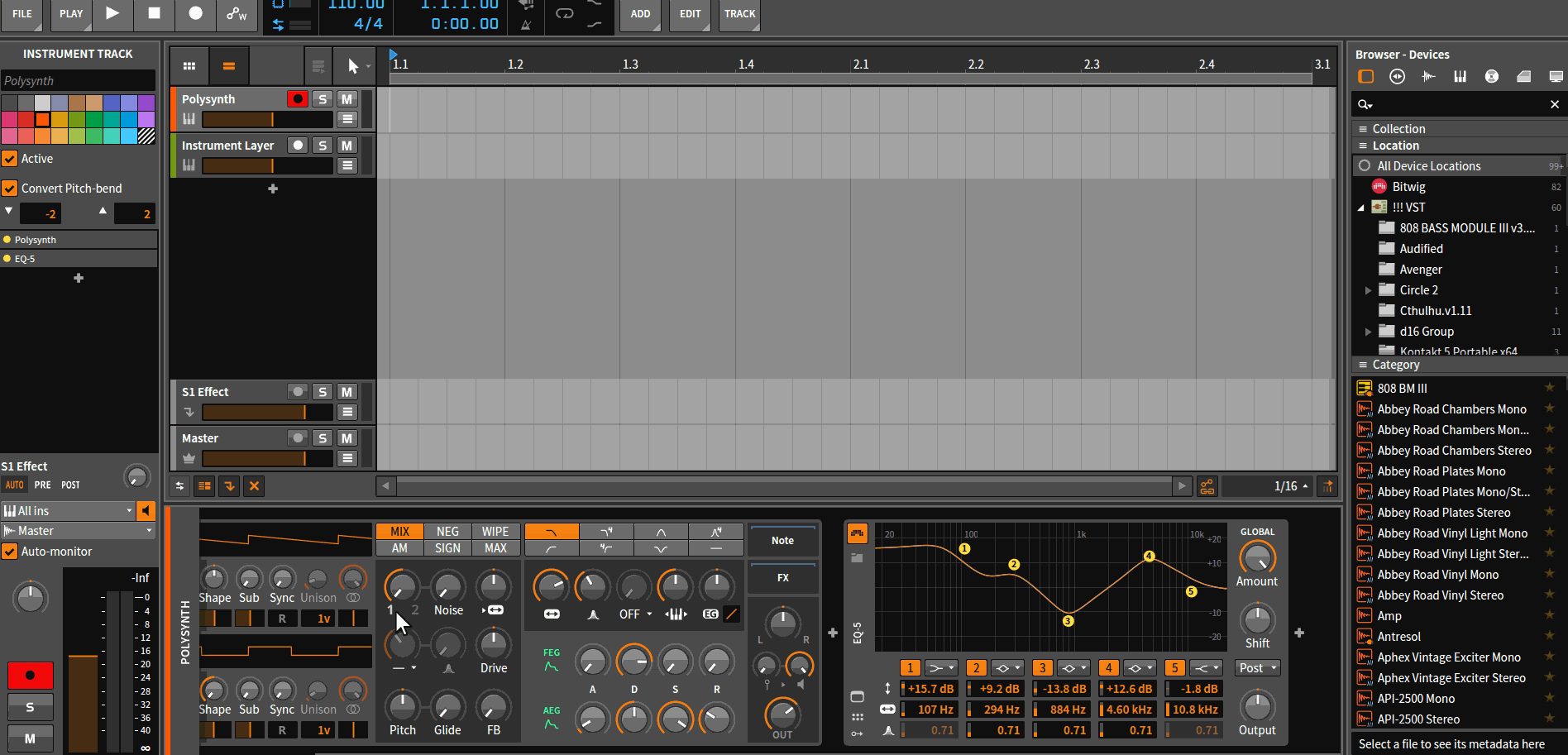Click the add track plus icon

(273, 189)
